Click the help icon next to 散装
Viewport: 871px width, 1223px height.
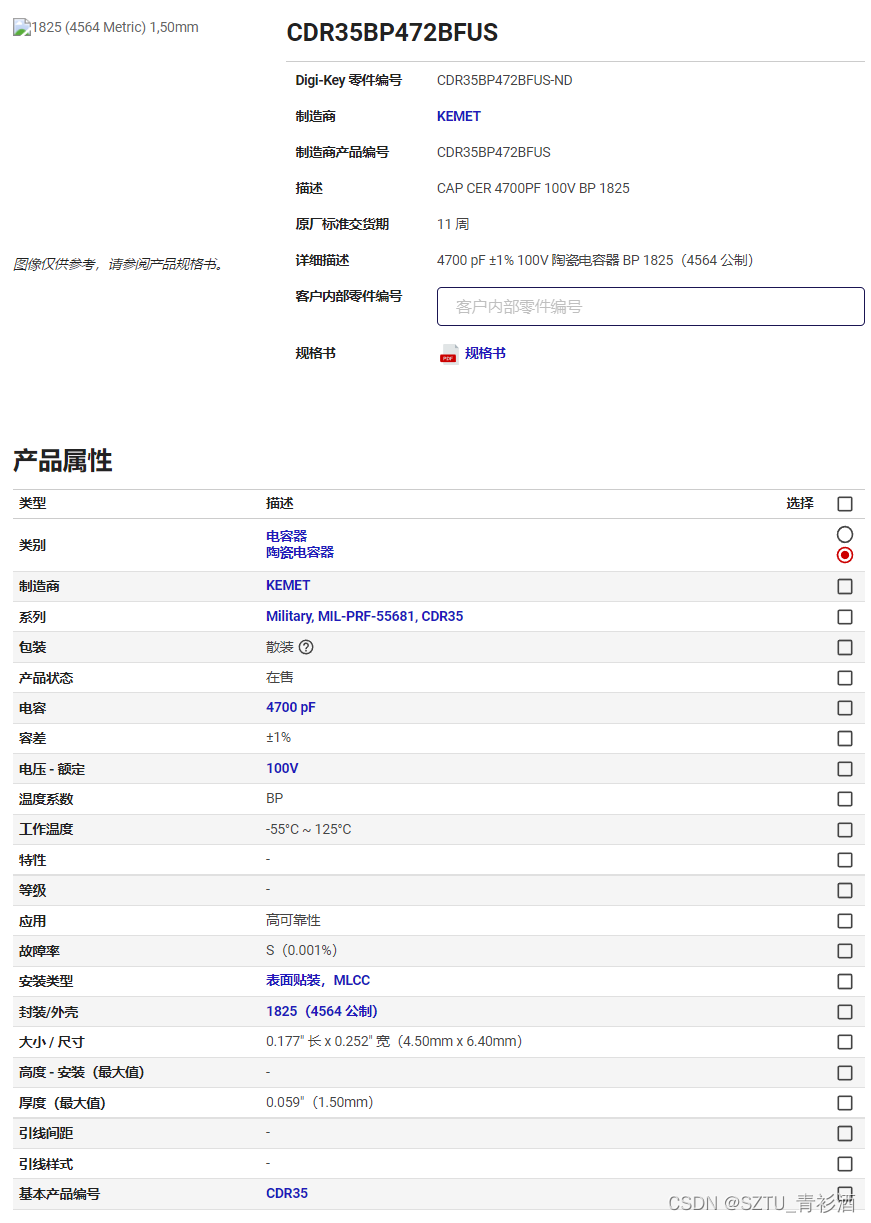pos(306,647)
